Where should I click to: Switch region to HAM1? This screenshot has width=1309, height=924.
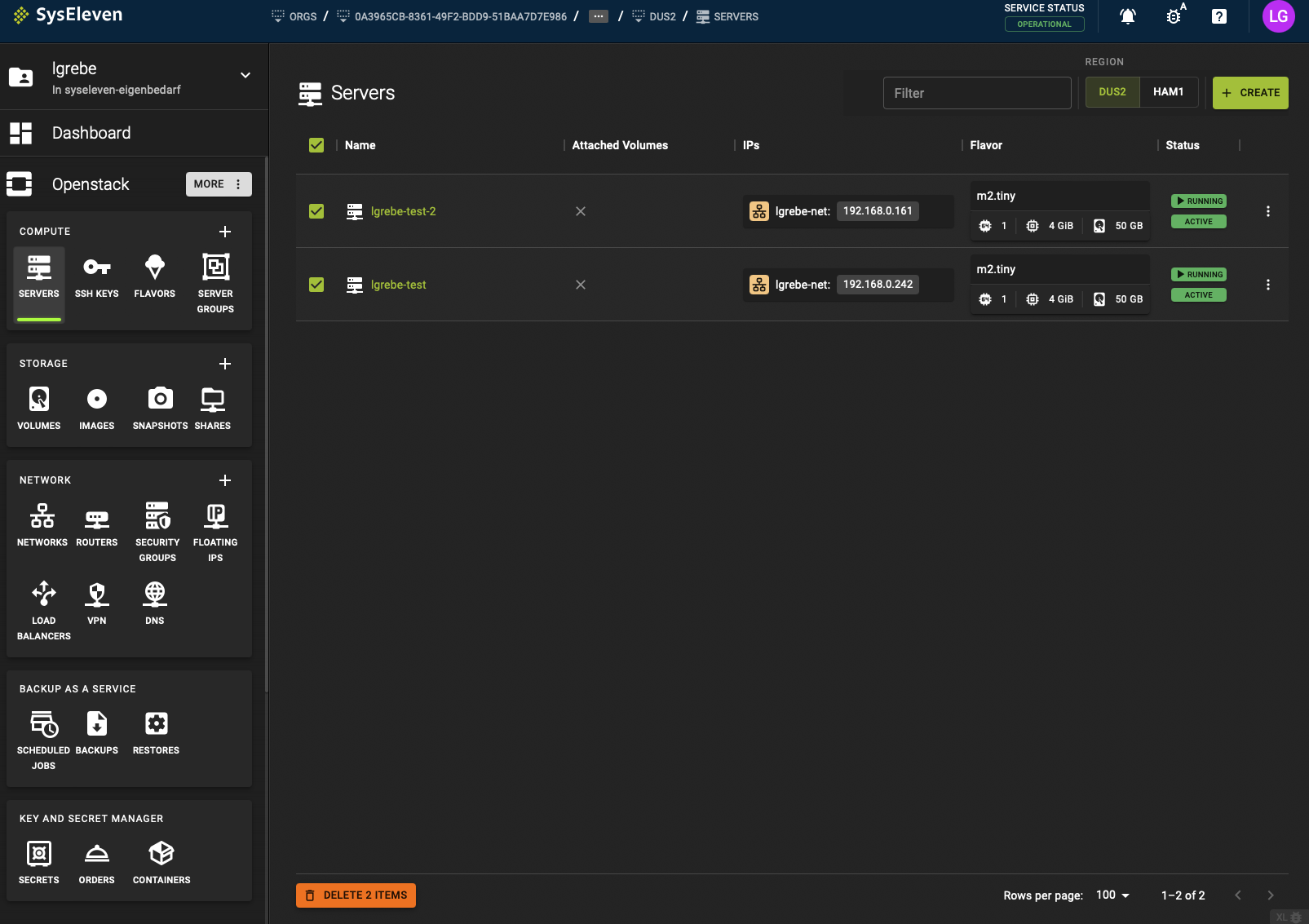click(1169, 92)
